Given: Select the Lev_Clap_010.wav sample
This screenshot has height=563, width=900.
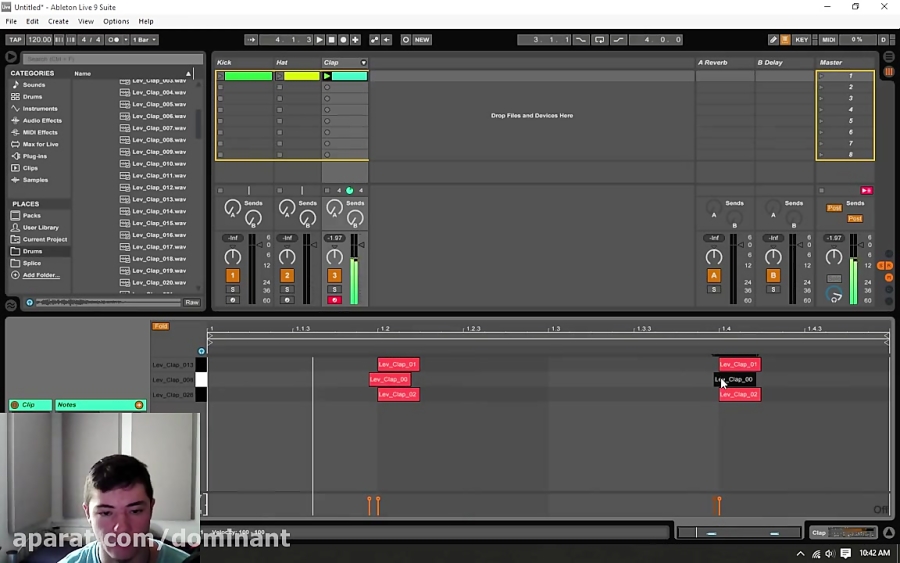Looking at the screenshot, I should 159,164.
